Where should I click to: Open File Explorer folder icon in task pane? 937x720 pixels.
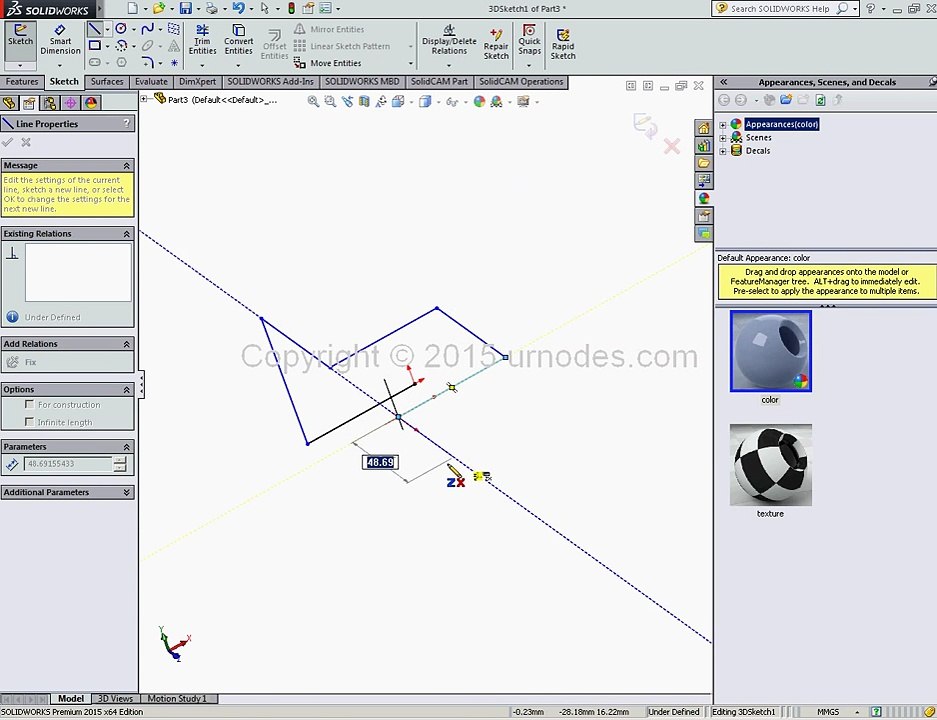[704, 163]
